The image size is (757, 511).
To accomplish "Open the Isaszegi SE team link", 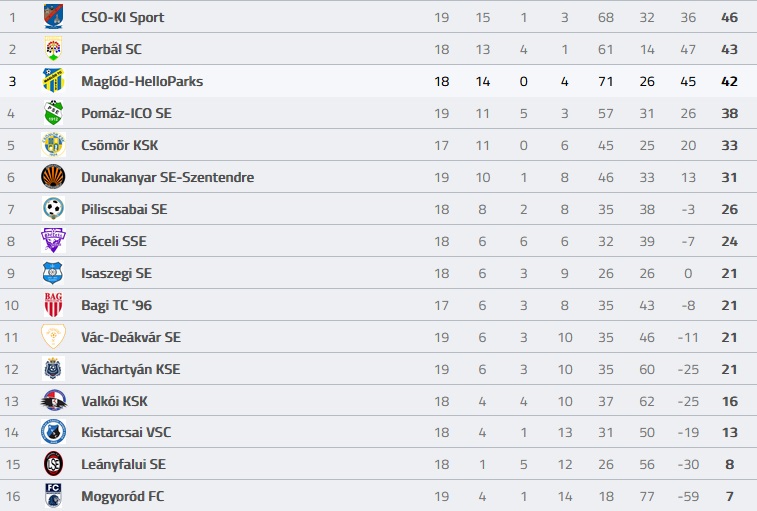I will click(x=116, y=273).
